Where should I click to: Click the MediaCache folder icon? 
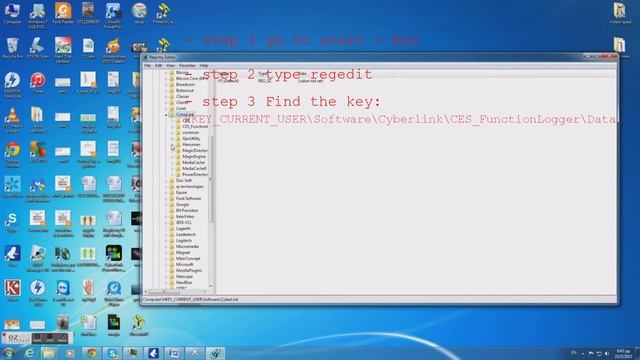(178, 162)
